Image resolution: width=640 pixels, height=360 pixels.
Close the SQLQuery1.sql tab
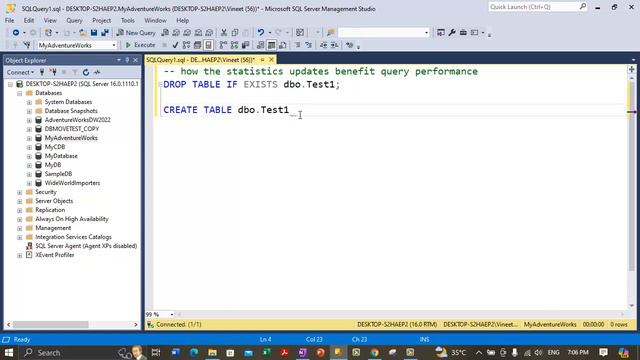[x=271, y=60]
